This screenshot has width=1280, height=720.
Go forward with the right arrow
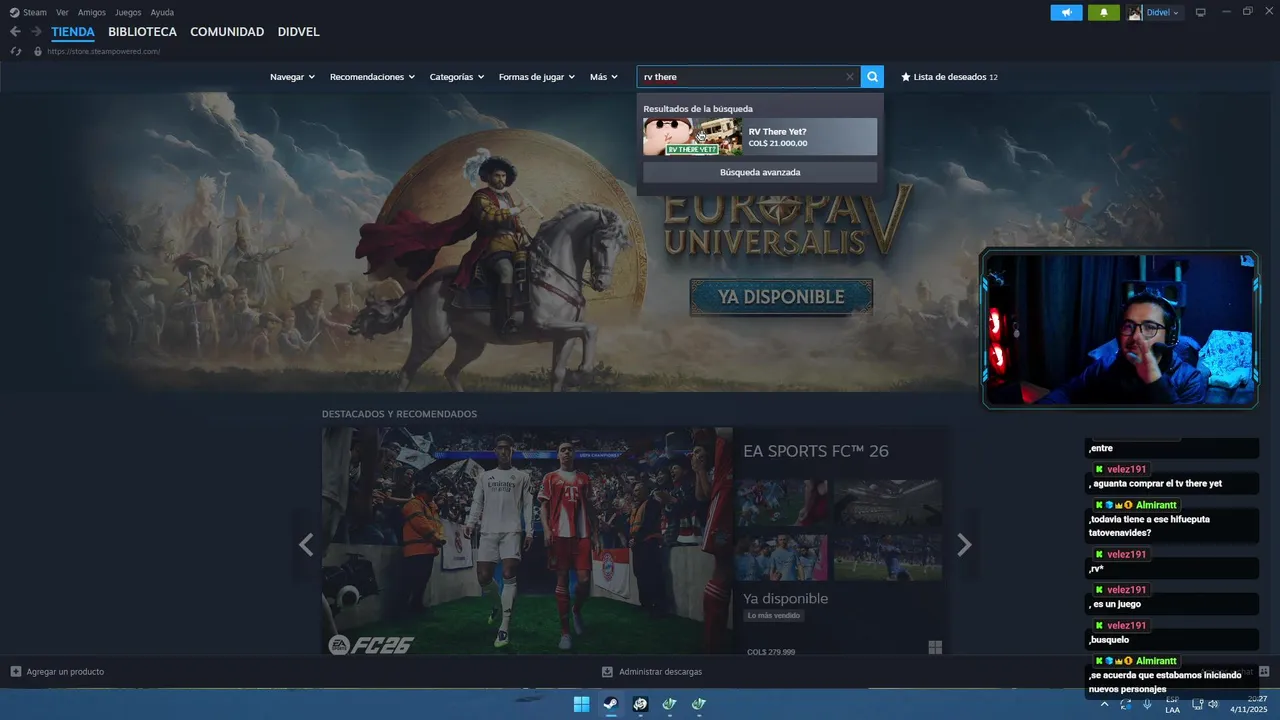pyautogui.click(x=36, y=32)
